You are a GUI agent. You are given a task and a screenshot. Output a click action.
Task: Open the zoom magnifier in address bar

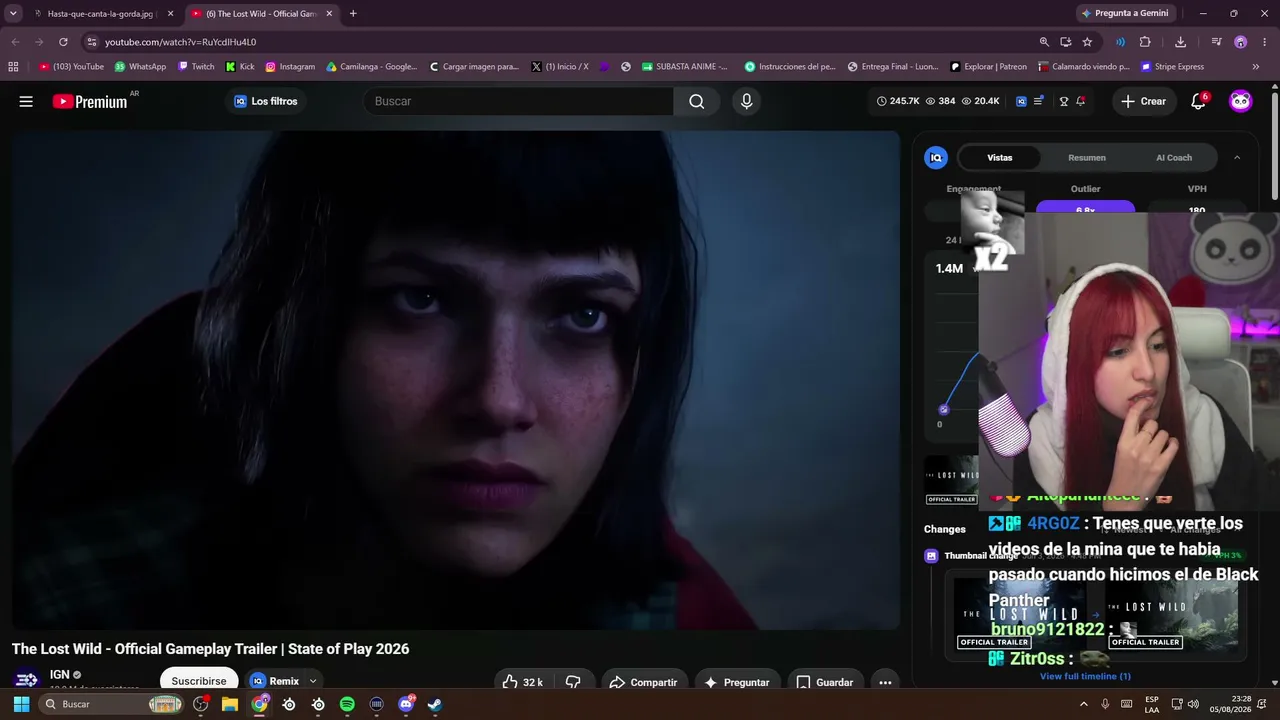click(1044, 42)
